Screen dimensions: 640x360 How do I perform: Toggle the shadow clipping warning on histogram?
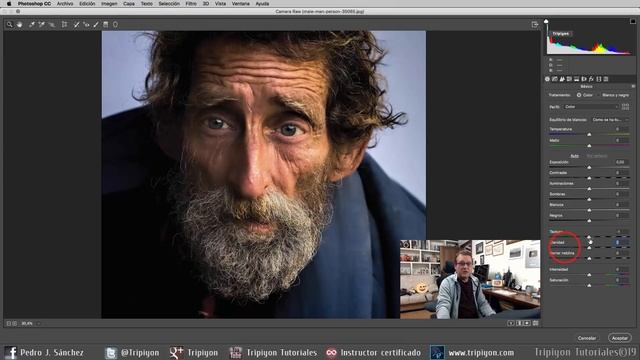click(546, 21)
